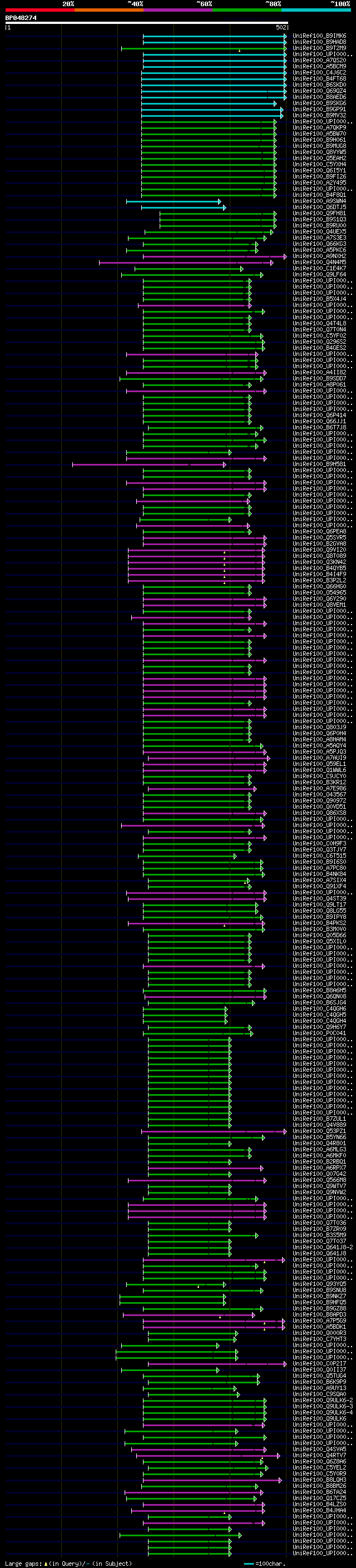Image resolution: width=356 pixels, height=1568 pixels.
Task: Select hit label UniRef100_Q5SVR5
Action: tap(319, 537)
